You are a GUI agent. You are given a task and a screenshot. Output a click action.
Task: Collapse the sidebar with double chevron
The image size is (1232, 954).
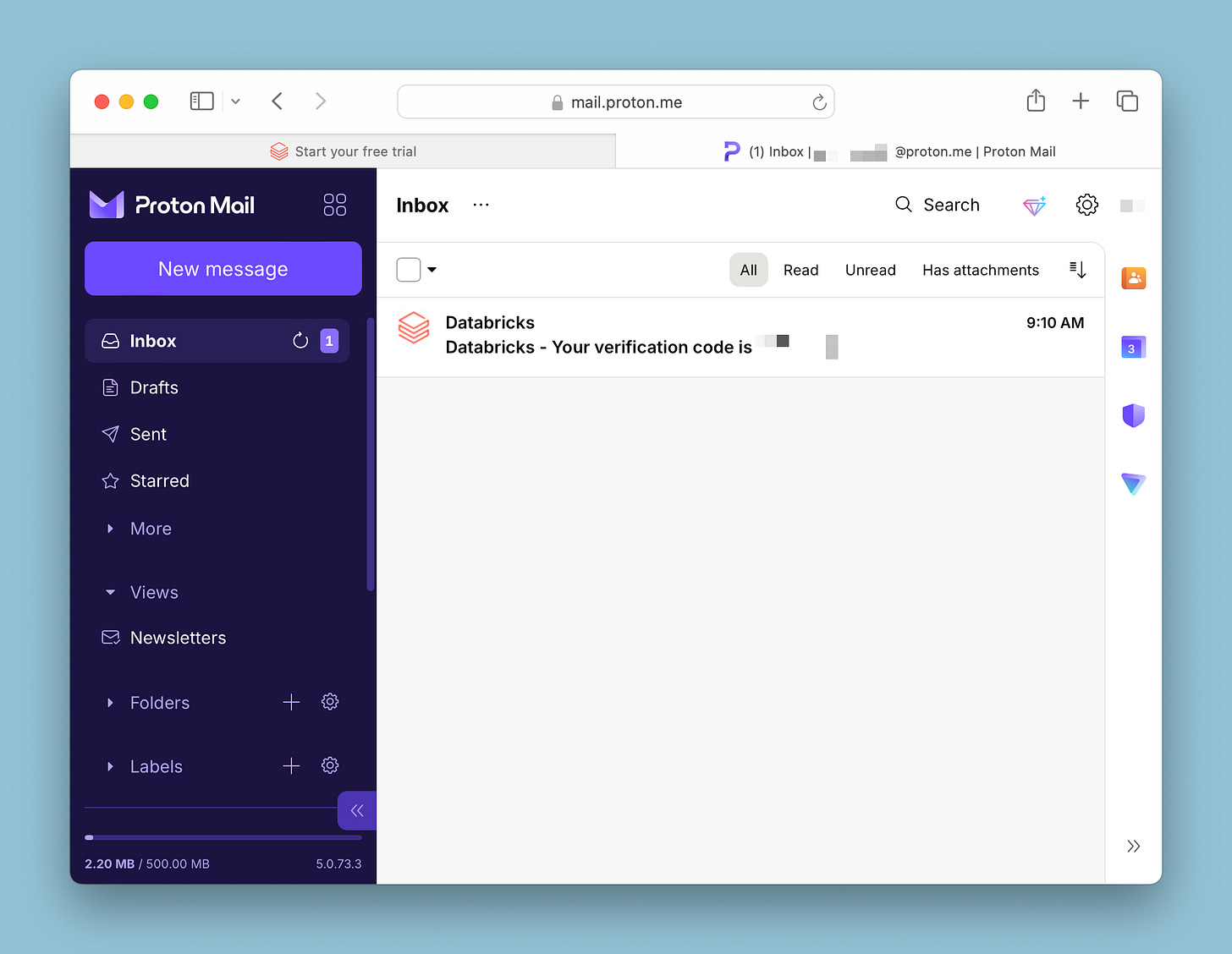(x=357, y=810)
